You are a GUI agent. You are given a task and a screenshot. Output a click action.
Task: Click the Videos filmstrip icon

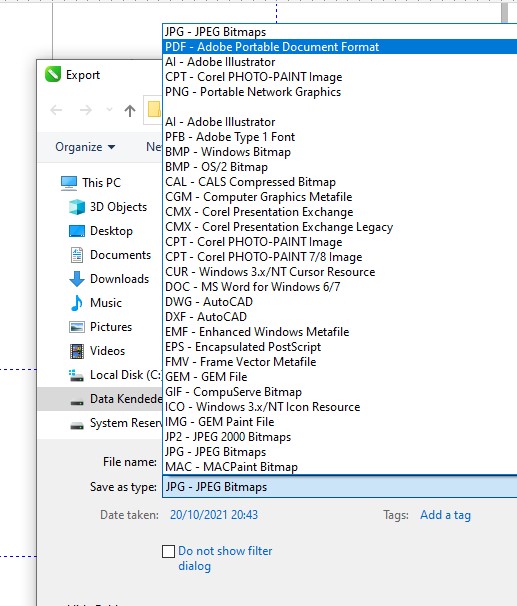click(77, 351)
